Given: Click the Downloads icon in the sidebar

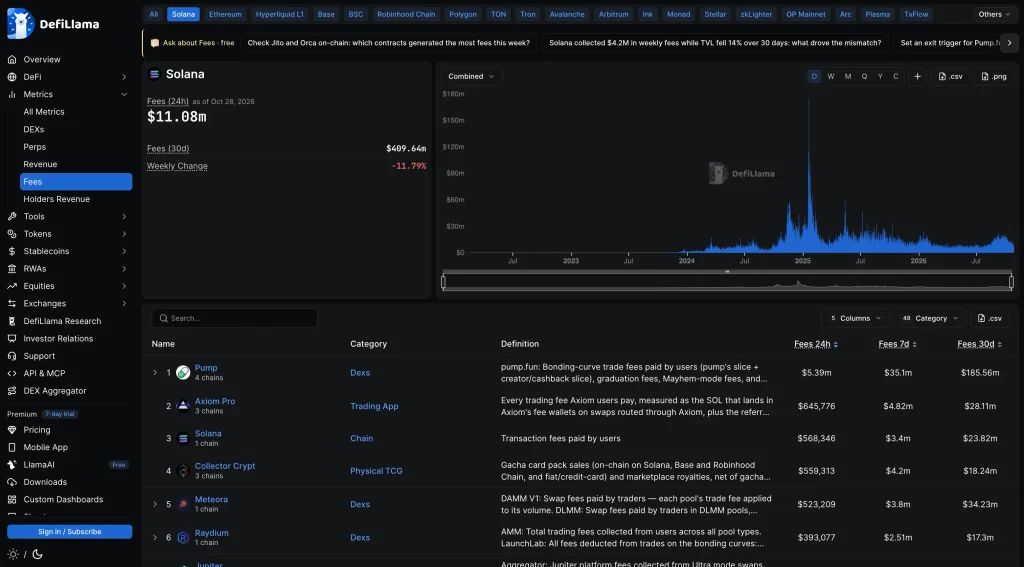Looking at the screenshot, I should [x=12, y=482].
